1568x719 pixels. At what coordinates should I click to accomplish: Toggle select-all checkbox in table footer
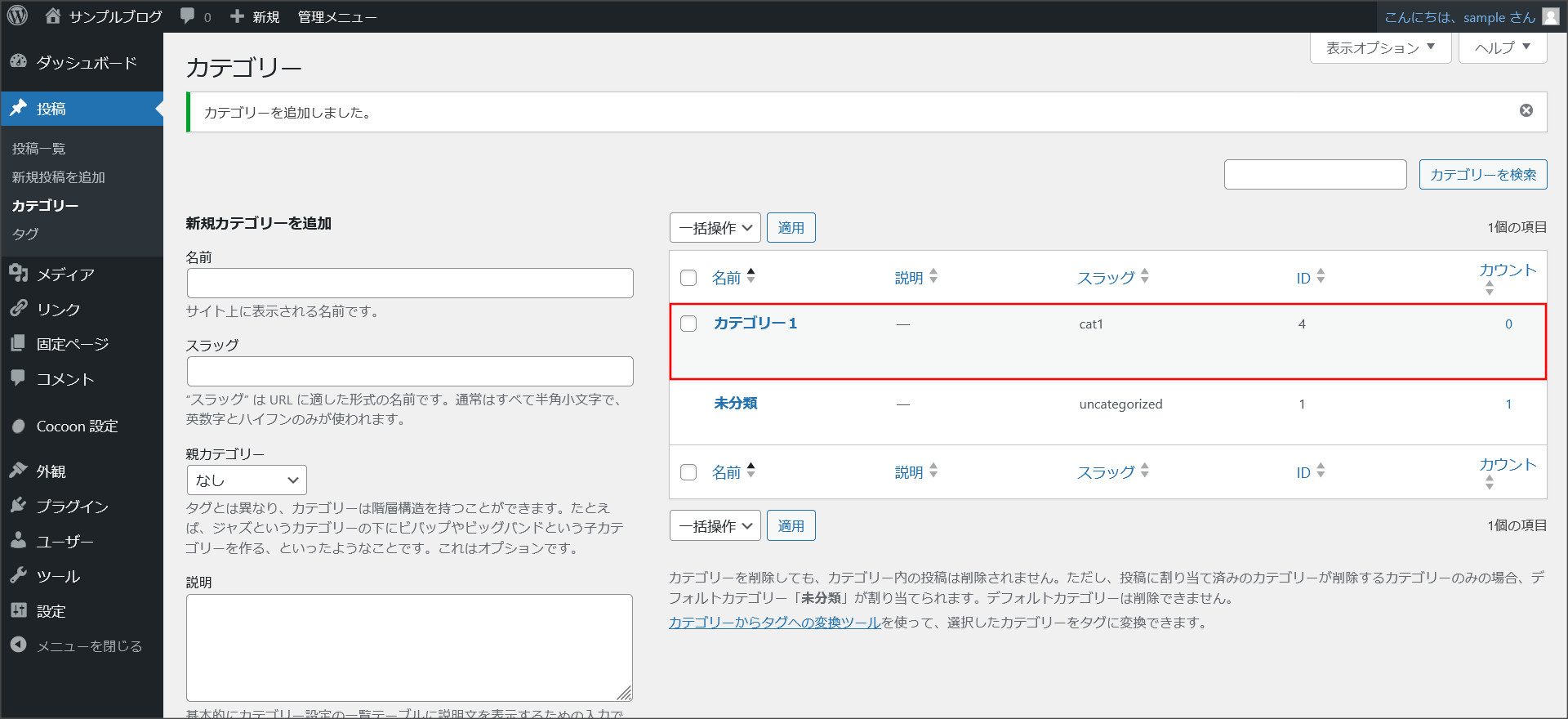coord(688,472)
